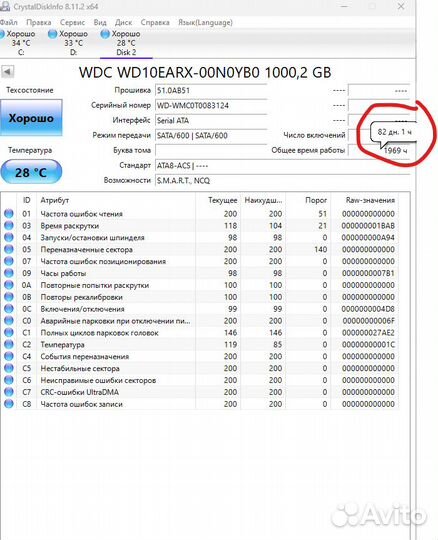Open the Правка menu
This screenshot has height=540, width=438.
point(39,22)
